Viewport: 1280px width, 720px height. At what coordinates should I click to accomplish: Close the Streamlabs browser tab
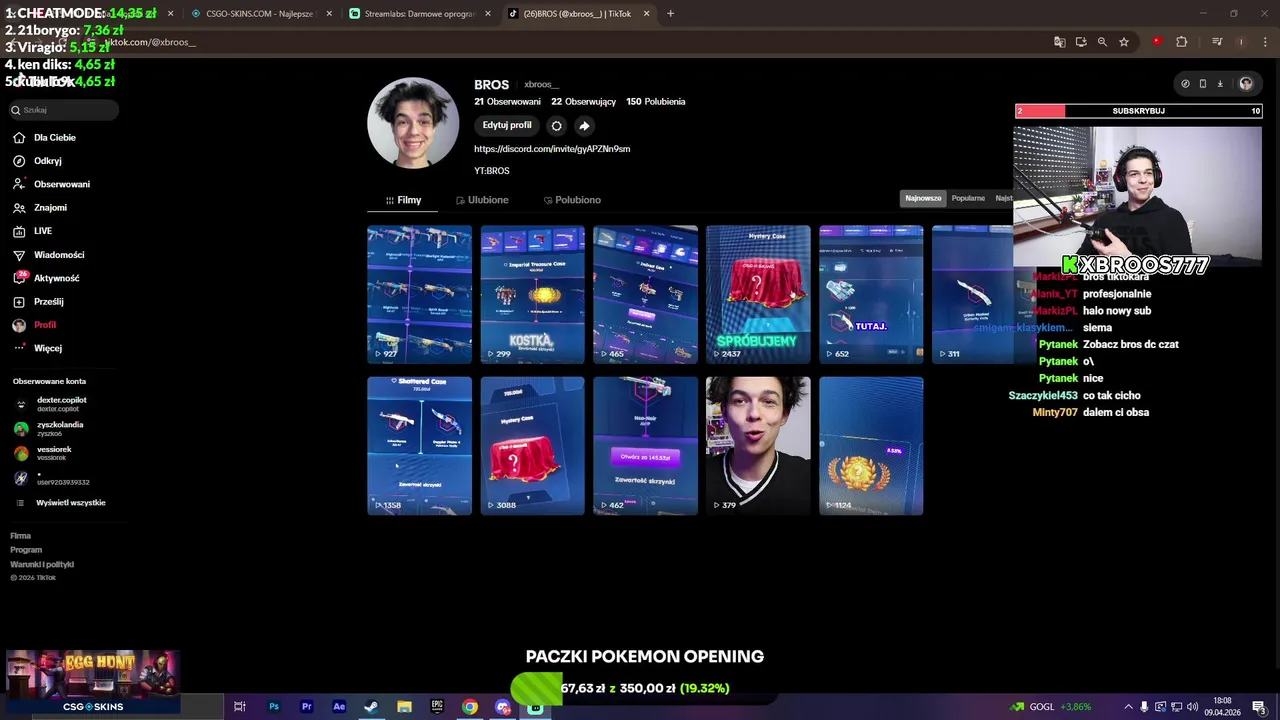487,14
